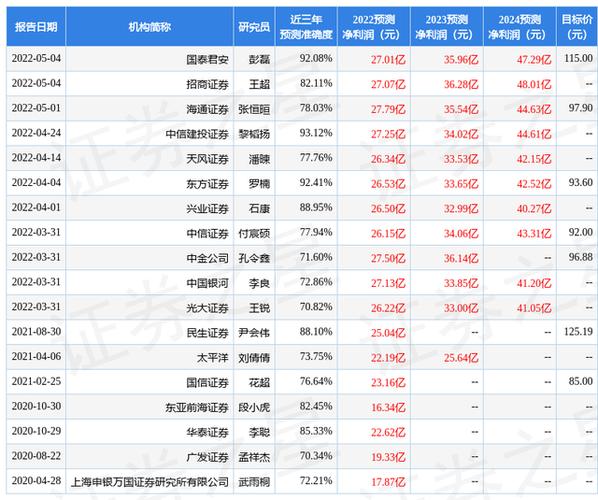Click the 2022预测净利润 column header

(374, 27)
